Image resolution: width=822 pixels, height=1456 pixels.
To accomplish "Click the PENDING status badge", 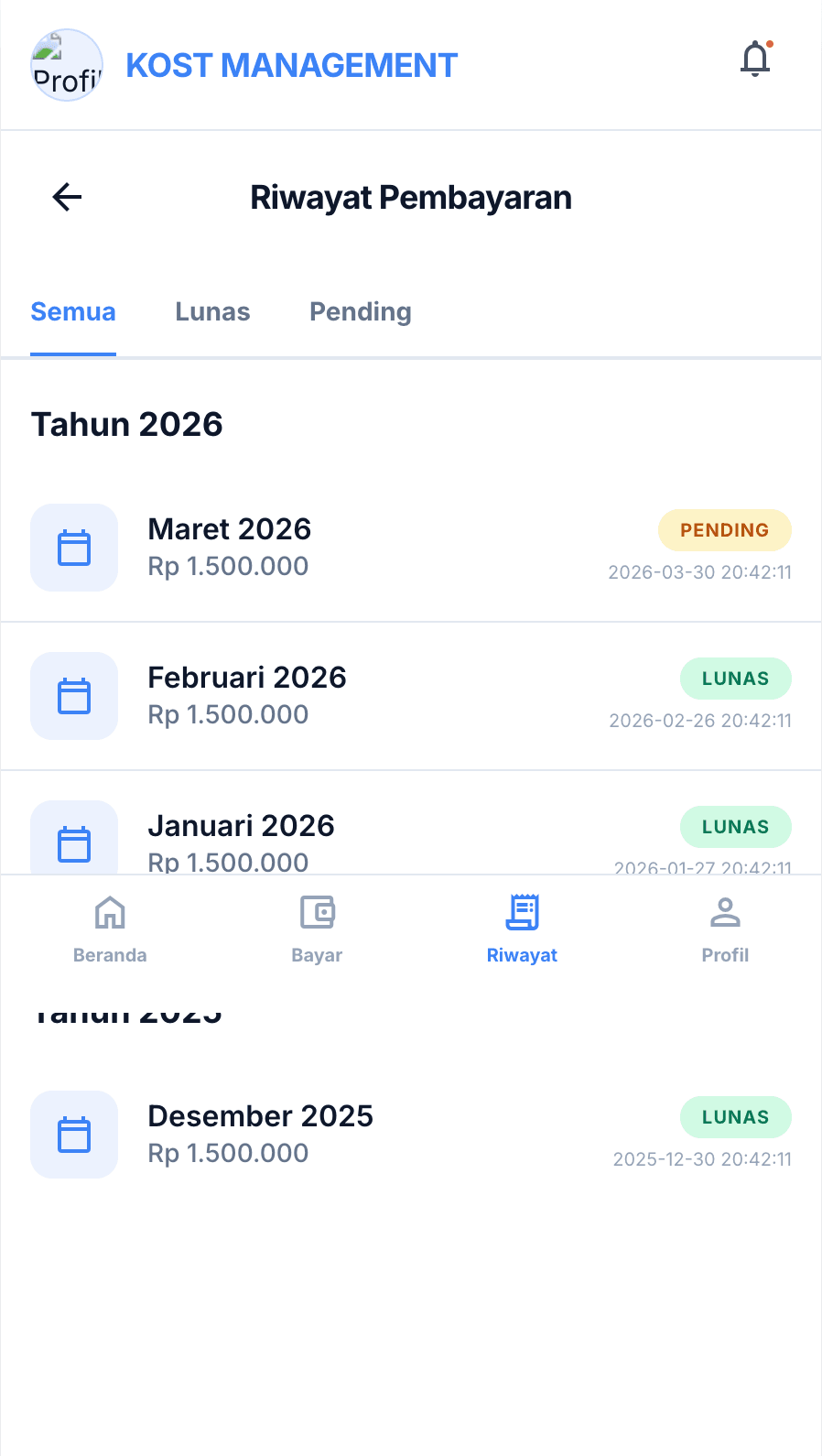I will point(724,530).
